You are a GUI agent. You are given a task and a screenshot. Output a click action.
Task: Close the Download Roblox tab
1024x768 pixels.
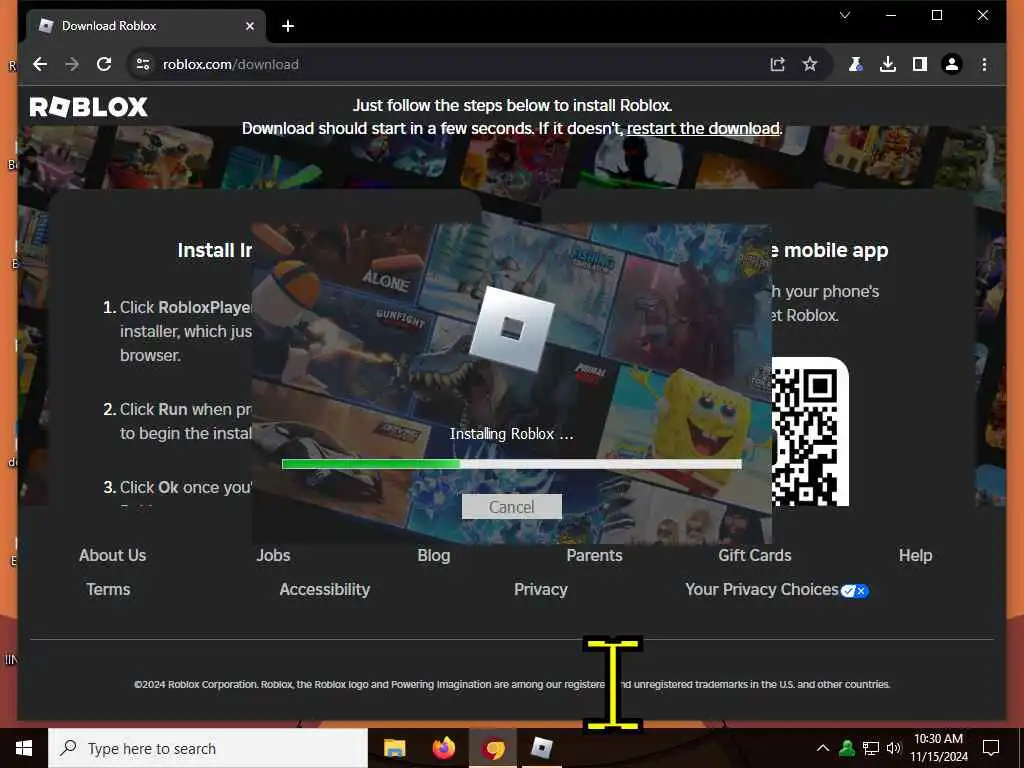[249, 26]
